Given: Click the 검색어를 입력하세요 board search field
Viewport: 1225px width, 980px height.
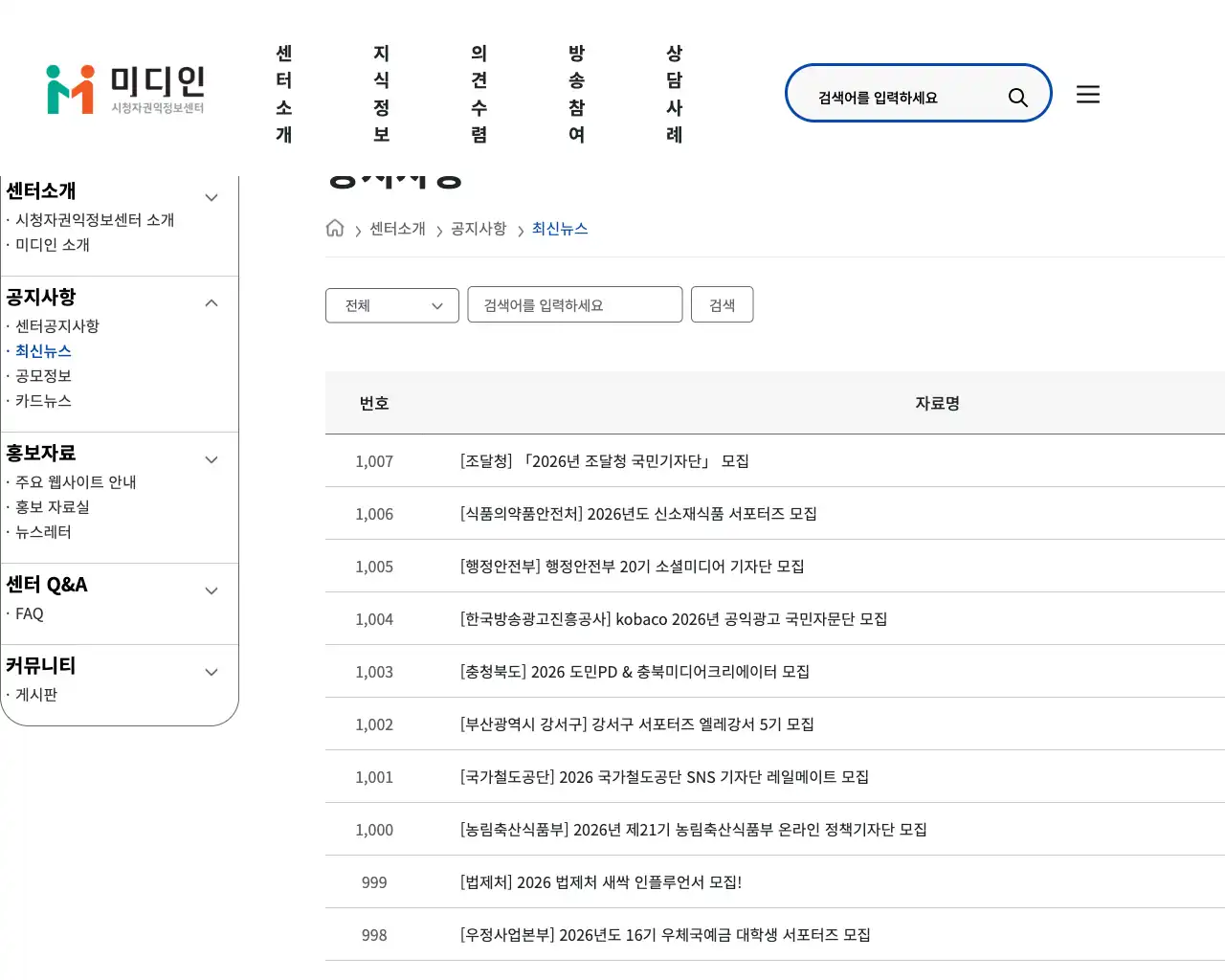Looking at the screenshot, I should coord(574,304).
